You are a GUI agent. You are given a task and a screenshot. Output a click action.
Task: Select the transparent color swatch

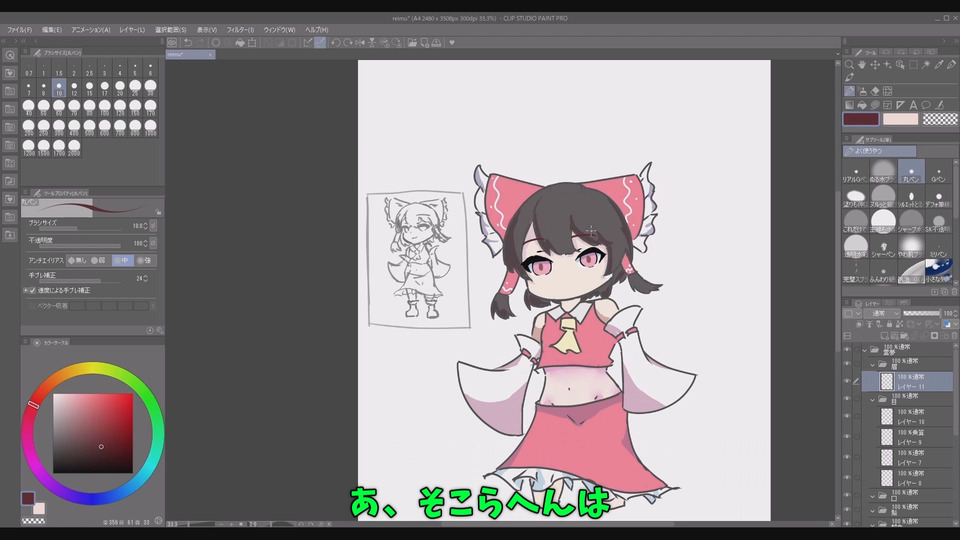[940, 119]
